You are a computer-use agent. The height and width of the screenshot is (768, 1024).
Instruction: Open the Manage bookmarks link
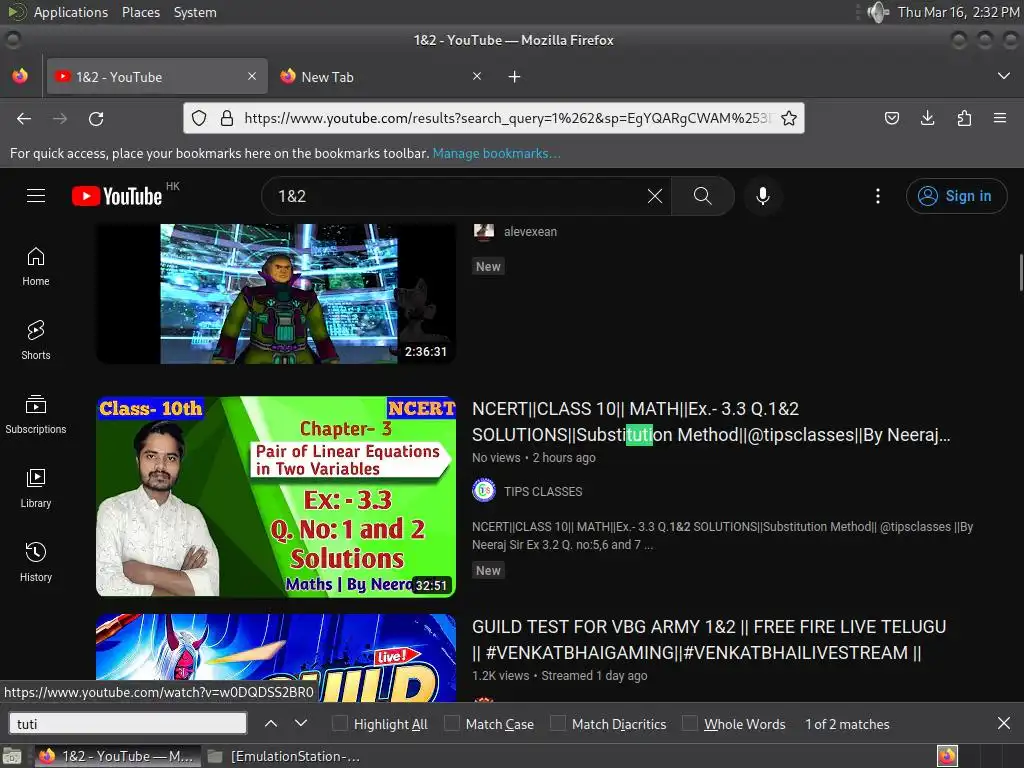click(x=496, y=153)
